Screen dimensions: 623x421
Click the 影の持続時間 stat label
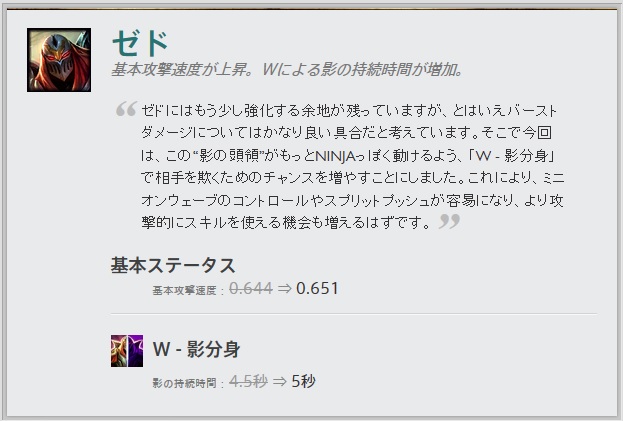(x=184, y=384)
